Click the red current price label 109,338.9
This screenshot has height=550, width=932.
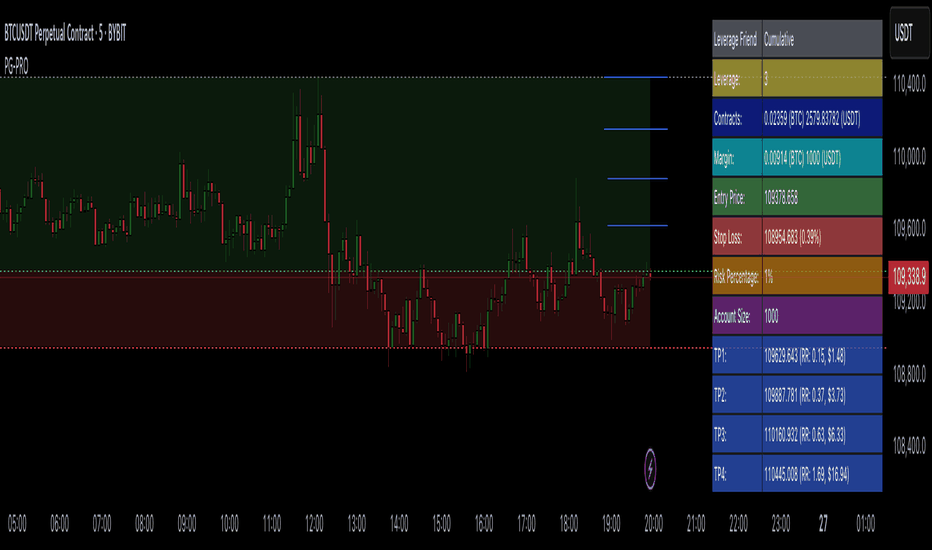[x=908, y=276]
